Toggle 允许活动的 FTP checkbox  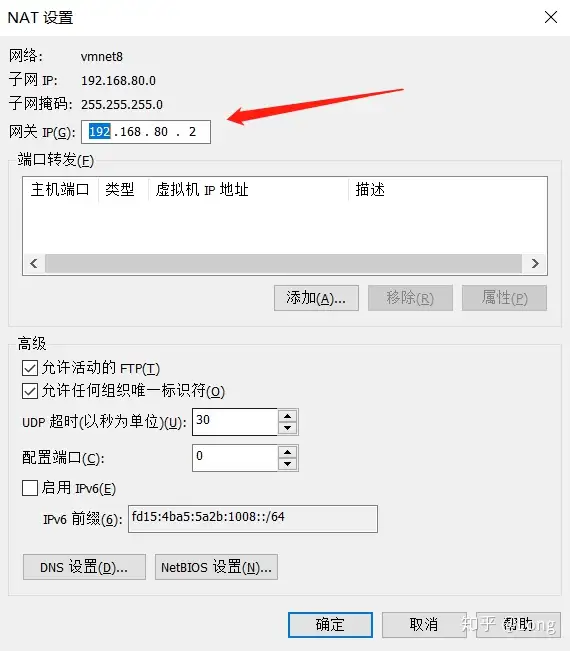pos(30,368)
